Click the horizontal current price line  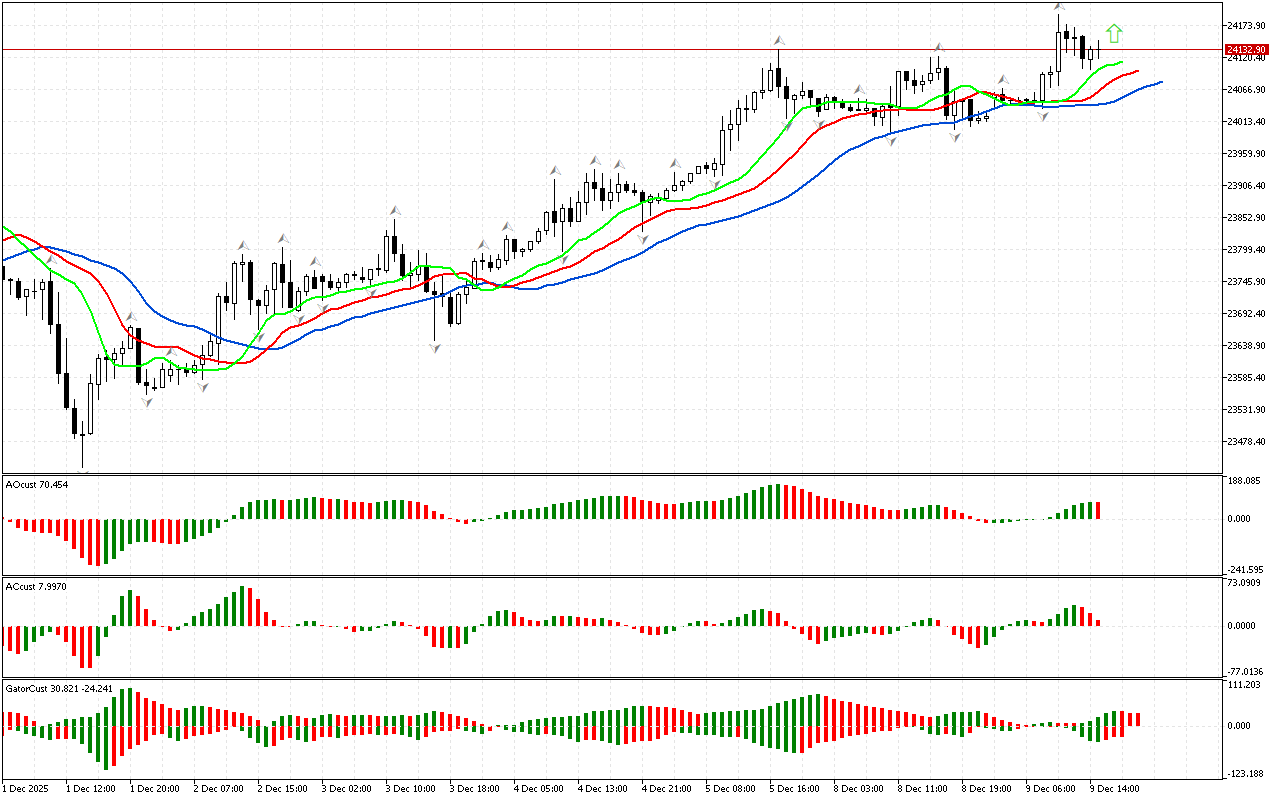click(x=600, y=49)
